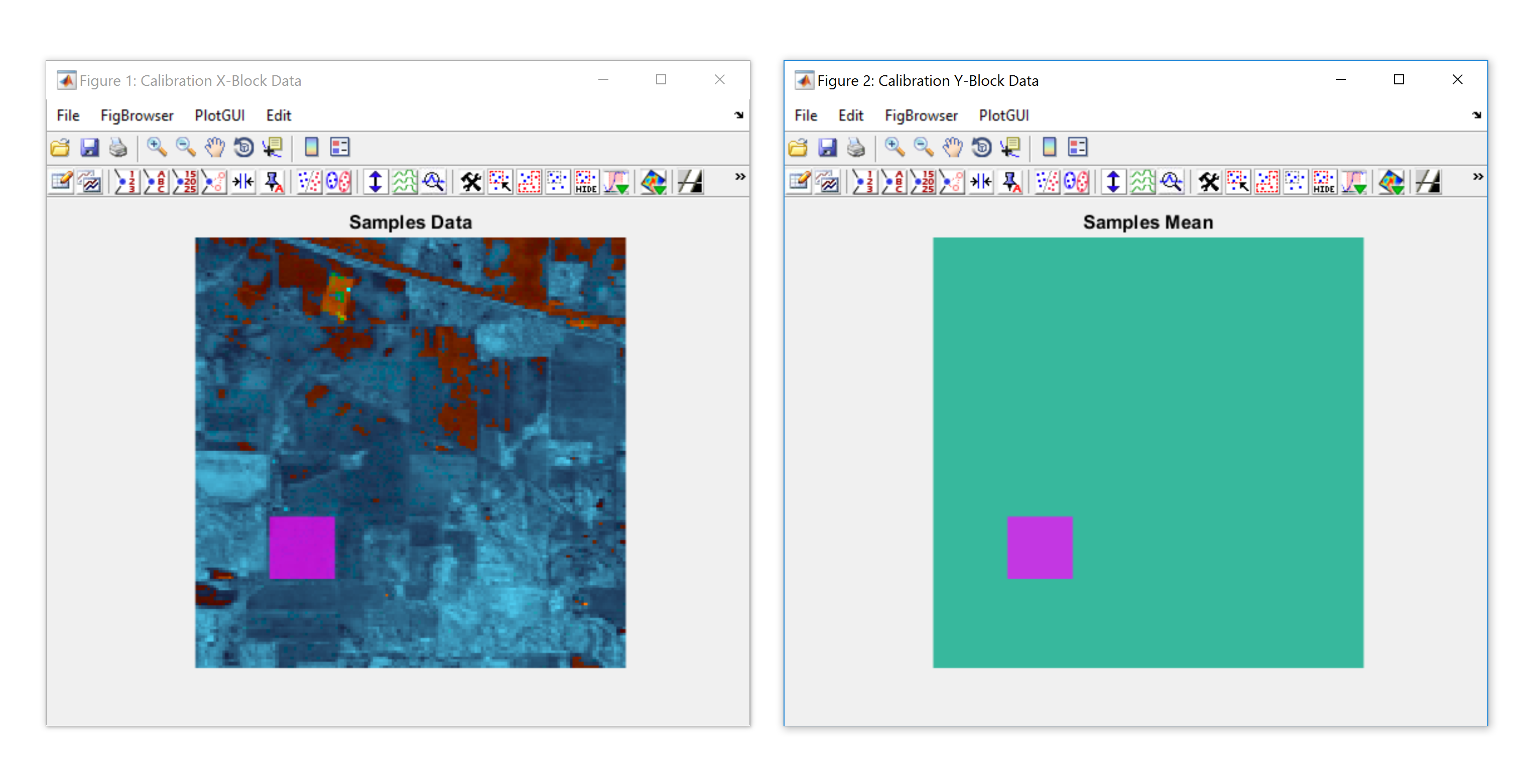Viewport: 1538px width, 784px height.
Task: Click the print icon in Figure 2
Action: [855, 147]
